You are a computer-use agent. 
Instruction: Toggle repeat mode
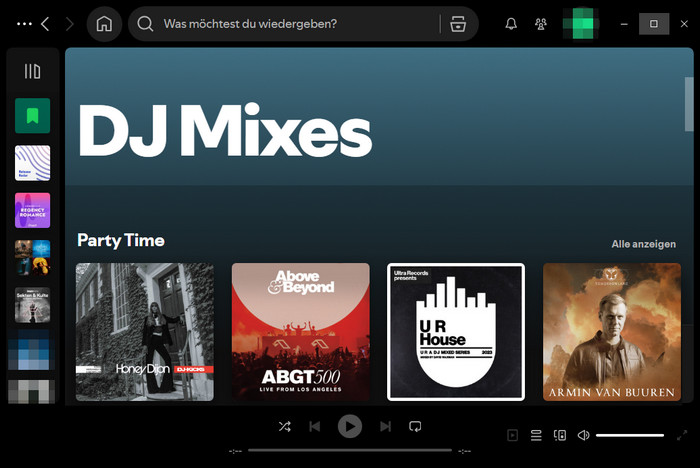coord(415,426)
